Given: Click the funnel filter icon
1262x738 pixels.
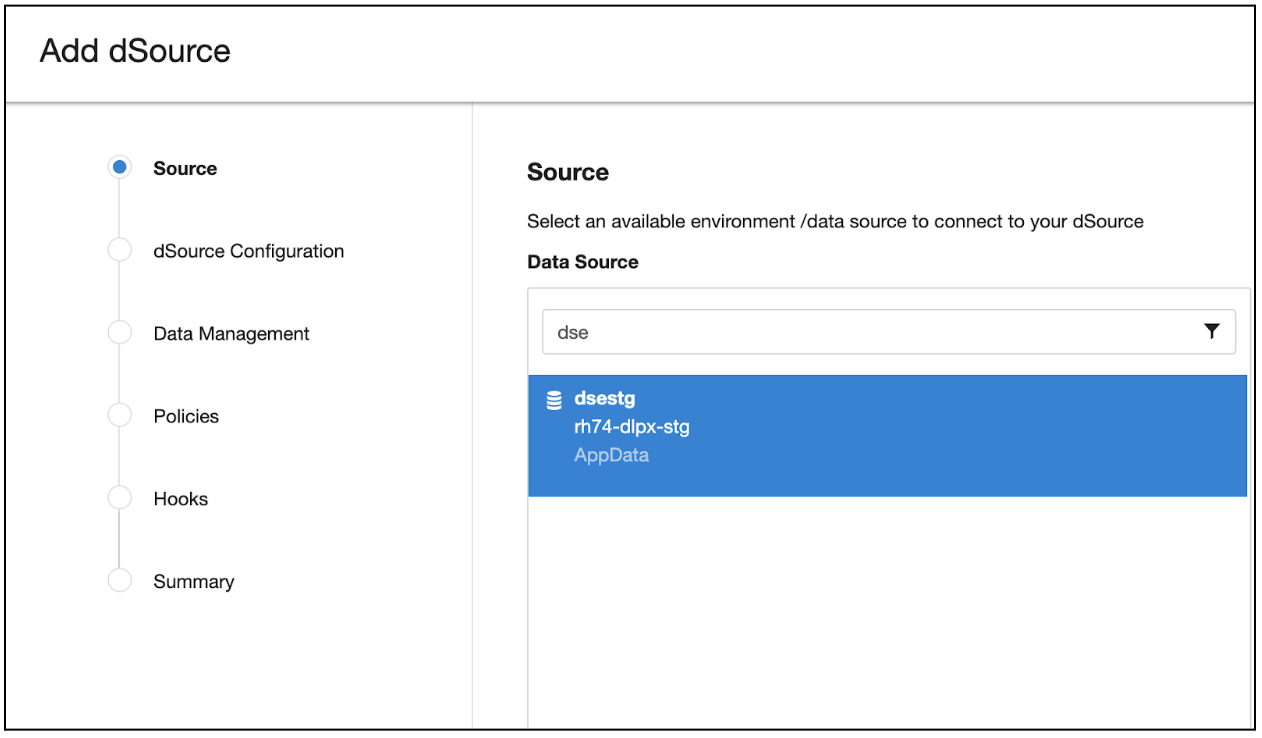Looking at the screenshot, I should click(1212, 331).
